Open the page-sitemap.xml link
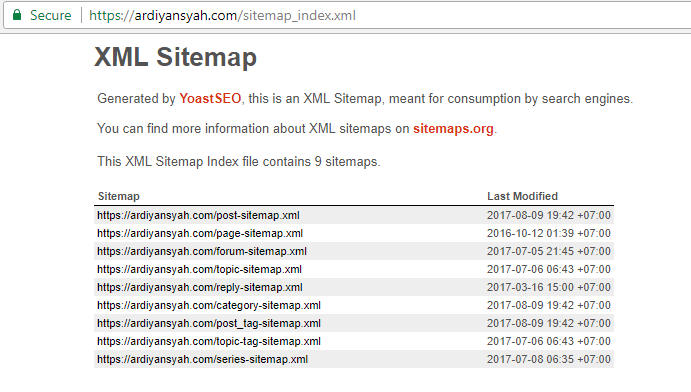Viewport: 691px width, 392px height. tap(200, 233)
